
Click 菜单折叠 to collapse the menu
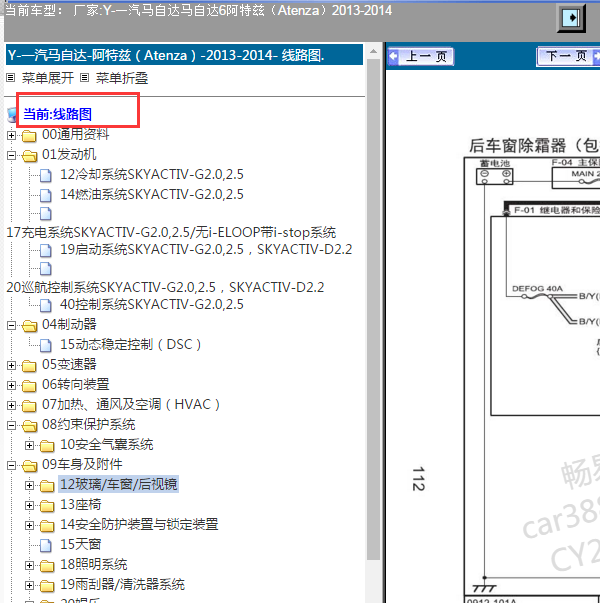122,78
